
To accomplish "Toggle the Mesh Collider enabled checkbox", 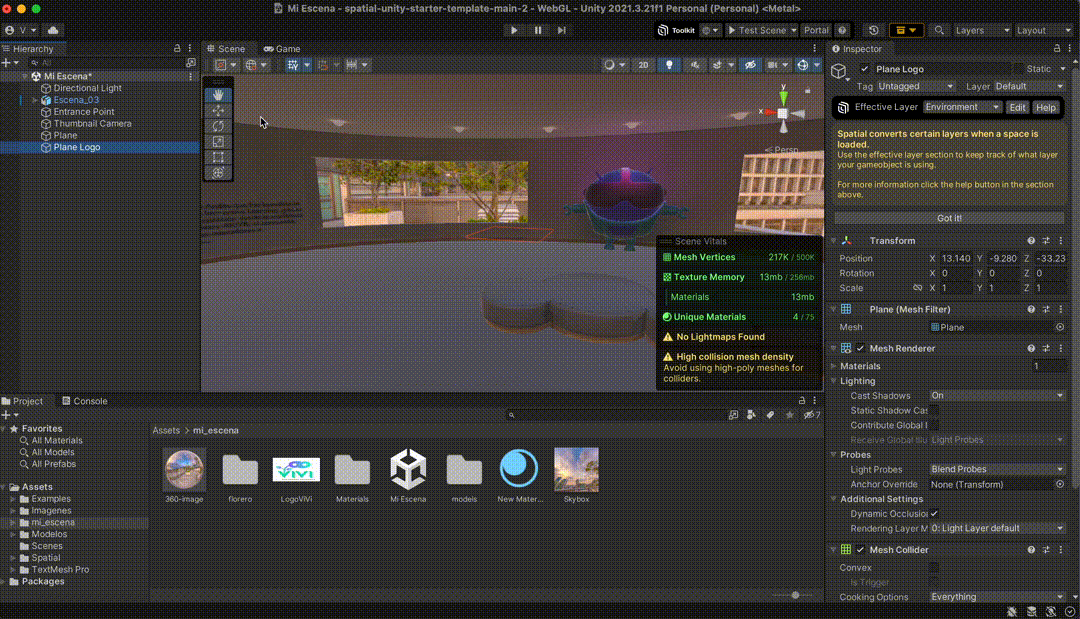I will pyautogui.click(x=860, y=550).
